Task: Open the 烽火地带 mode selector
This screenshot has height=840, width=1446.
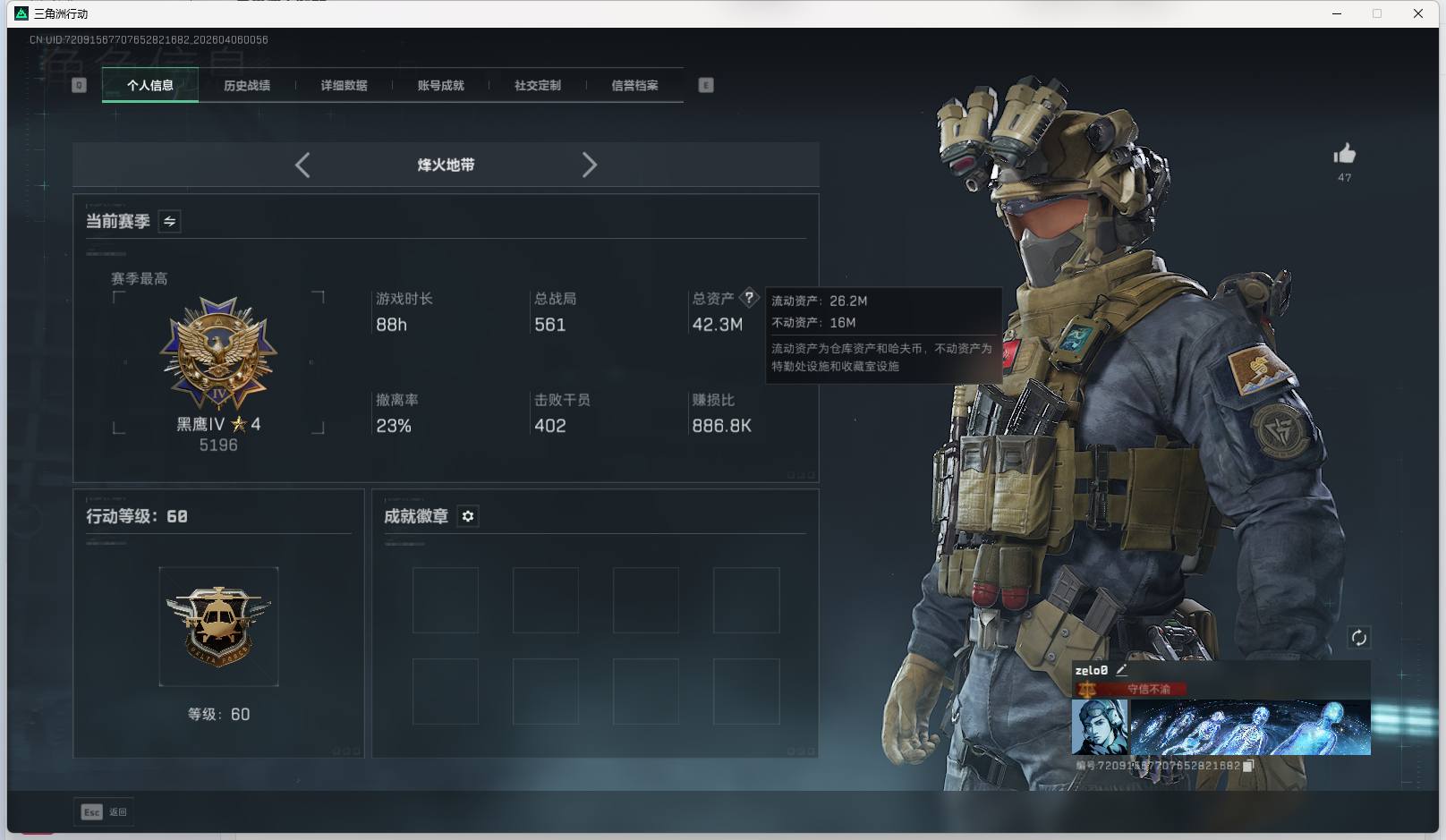Action: (x=446, y=165)
